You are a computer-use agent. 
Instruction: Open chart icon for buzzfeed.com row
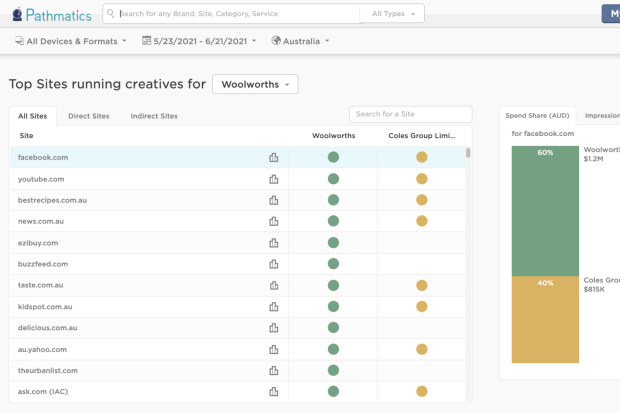pos(274,264)
